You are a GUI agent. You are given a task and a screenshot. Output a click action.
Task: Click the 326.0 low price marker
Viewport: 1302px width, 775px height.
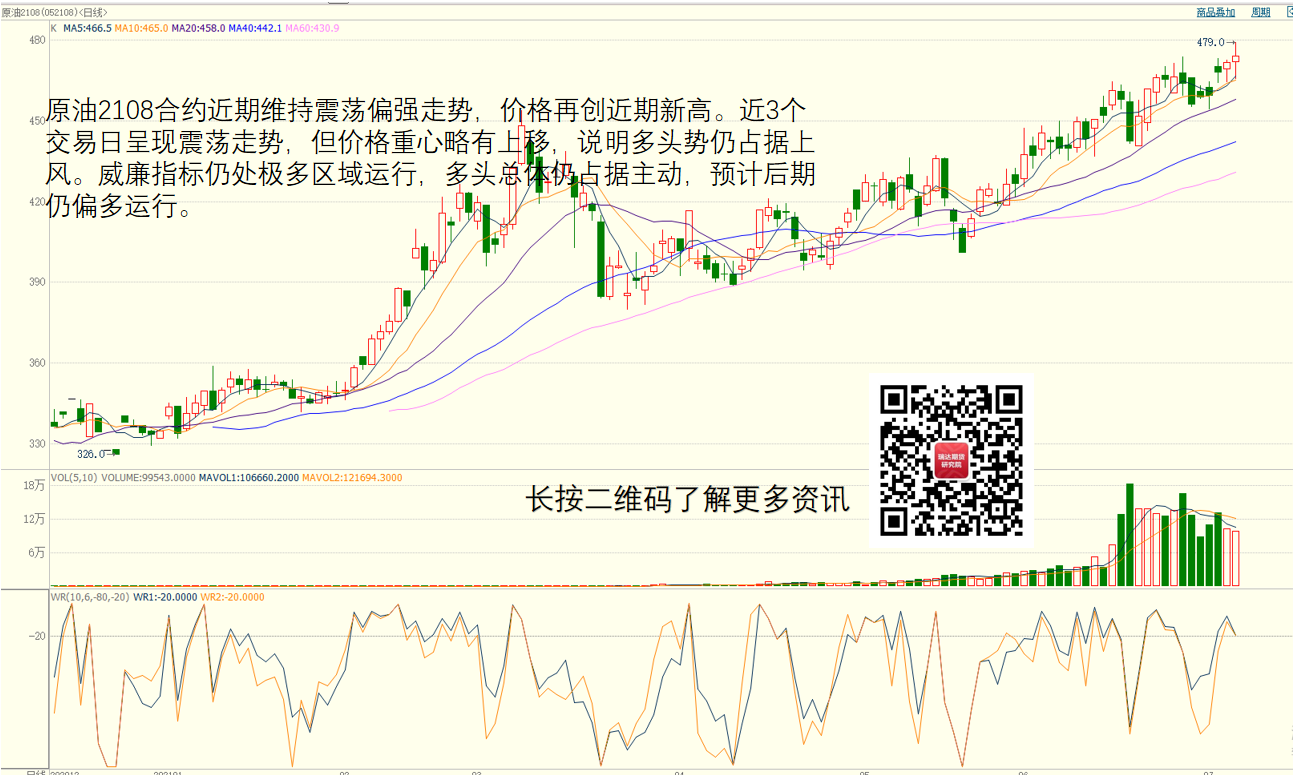(91, 453)
